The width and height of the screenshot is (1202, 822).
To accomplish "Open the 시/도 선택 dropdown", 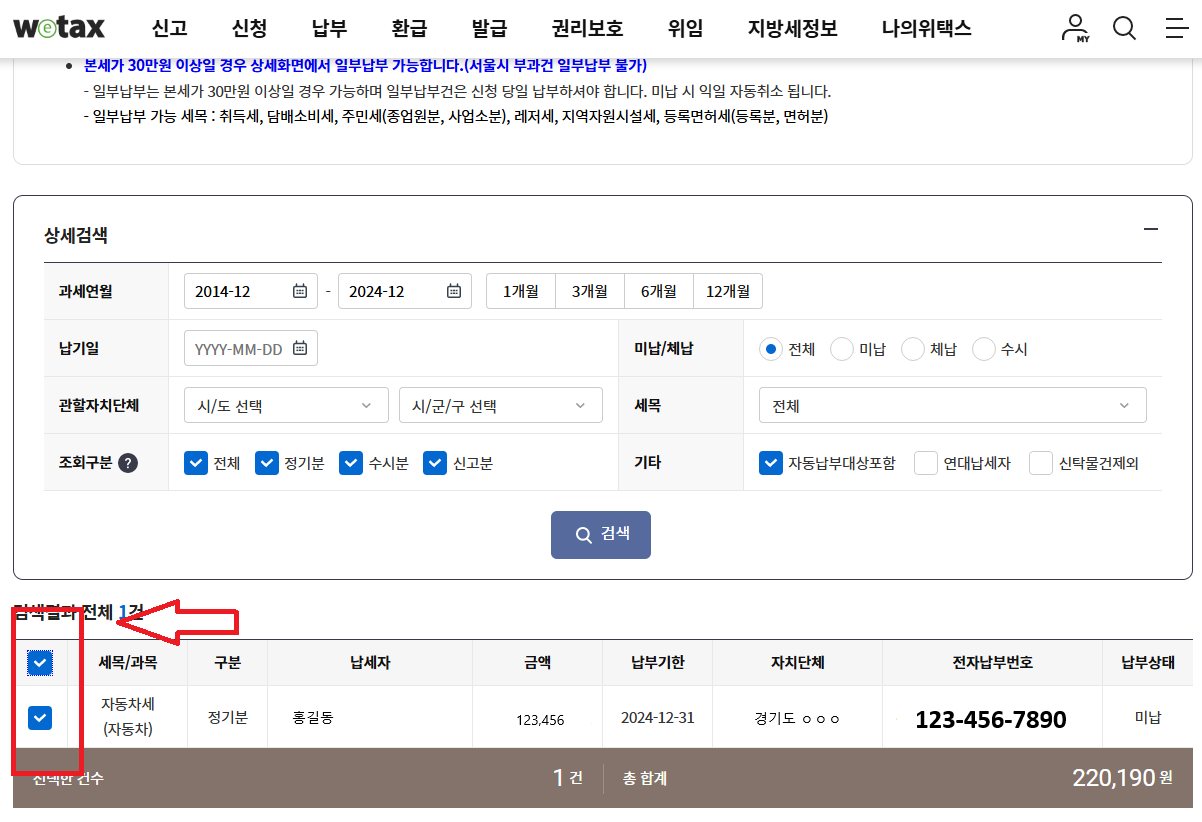I will [285, 405].
